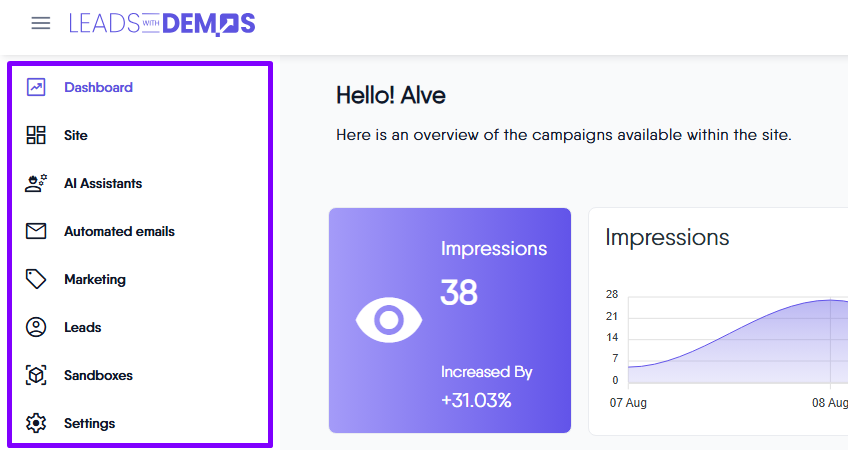Navigate to Marketing text label
Screen dimensions: 848x450
coord(95,279)
